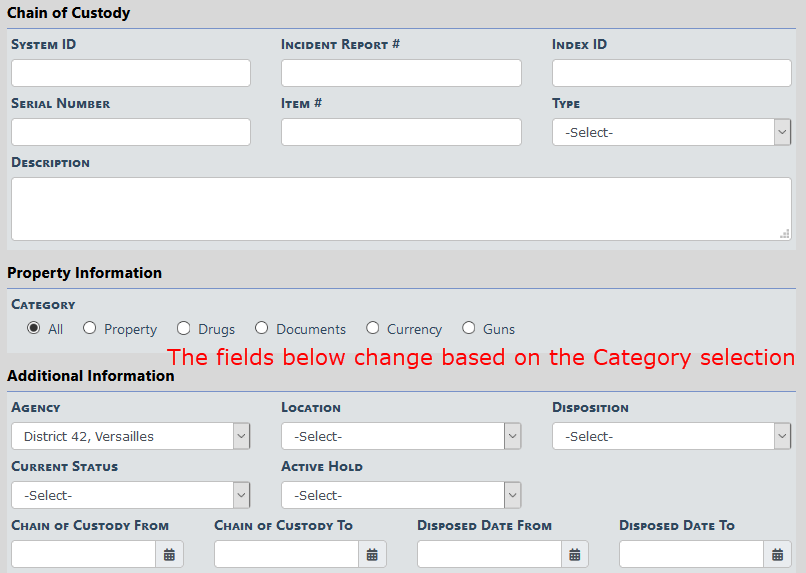Open the Location dropdown
806x573 pixels.
click(400, 436)
